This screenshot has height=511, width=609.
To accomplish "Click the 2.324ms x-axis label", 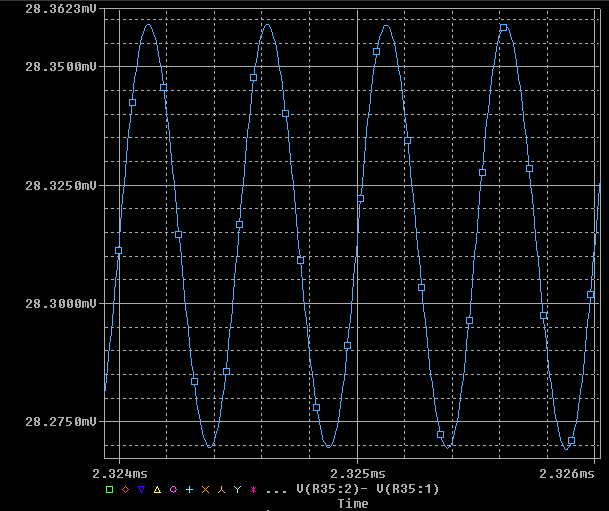I will tap(120, 474).
